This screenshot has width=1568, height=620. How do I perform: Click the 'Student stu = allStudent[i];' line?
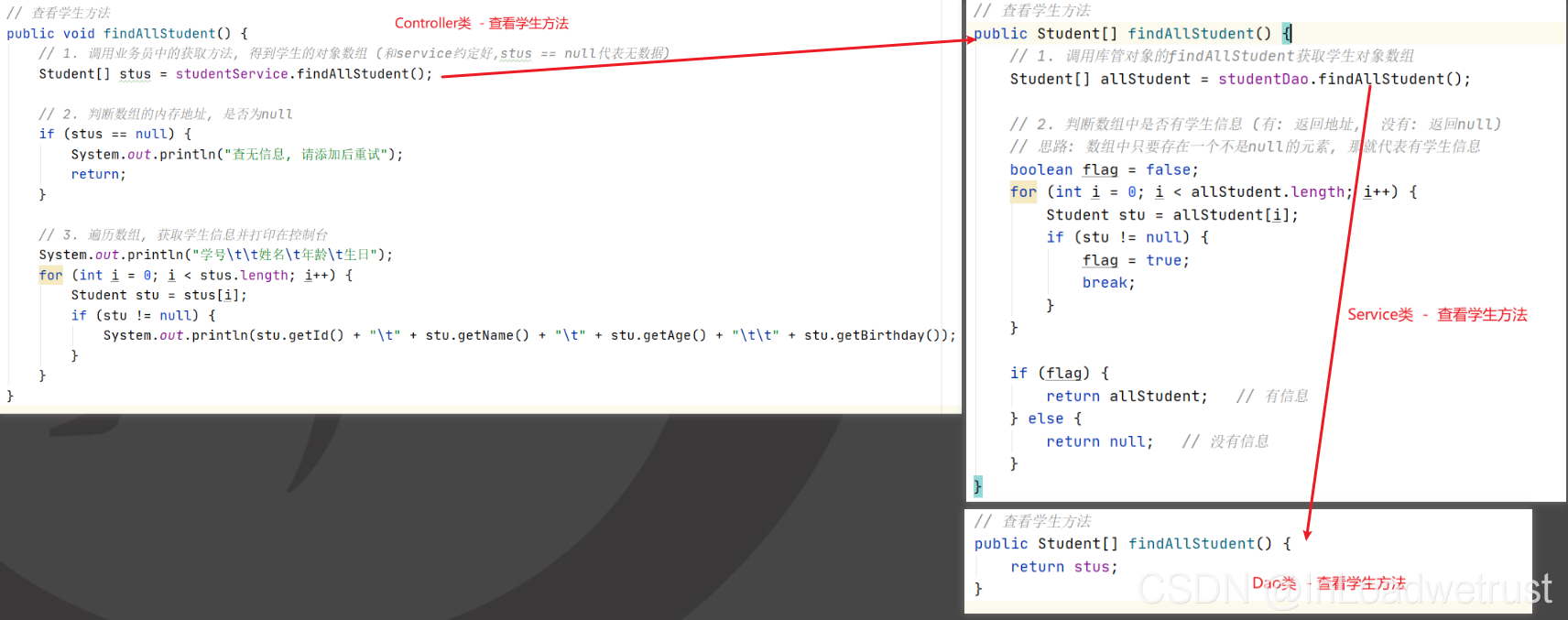click(x=1172, y=214)
